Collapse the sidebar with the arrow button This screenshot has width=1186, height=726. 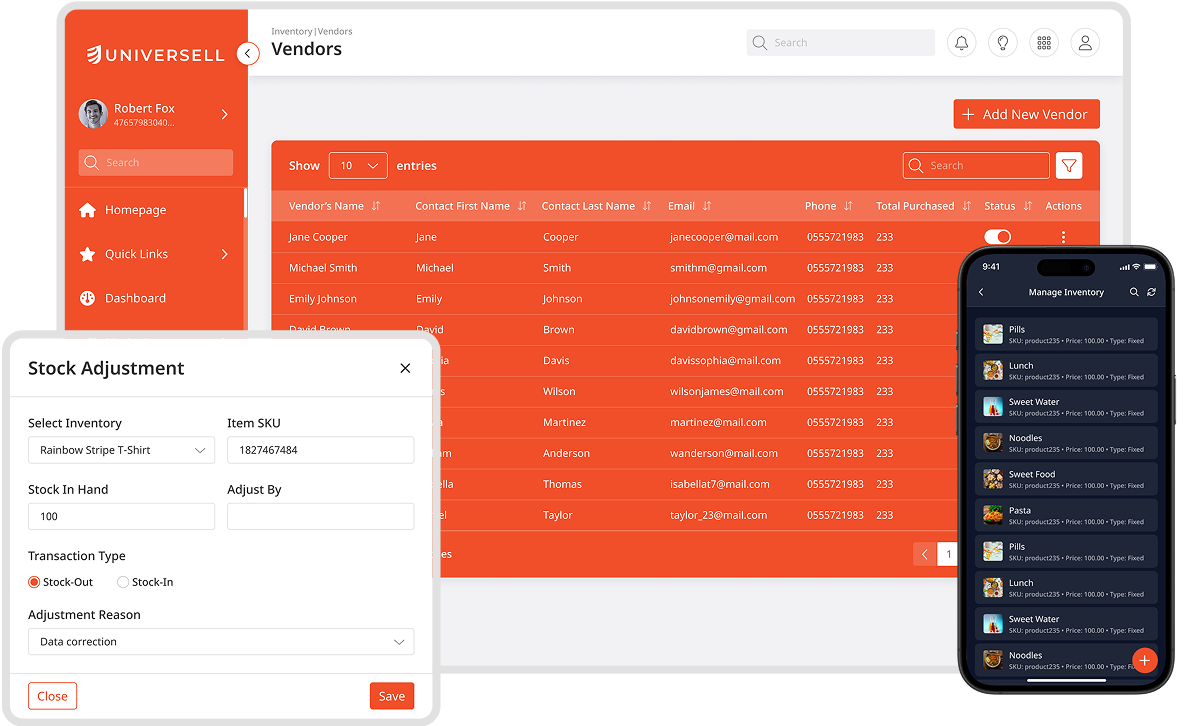point(247,54)
